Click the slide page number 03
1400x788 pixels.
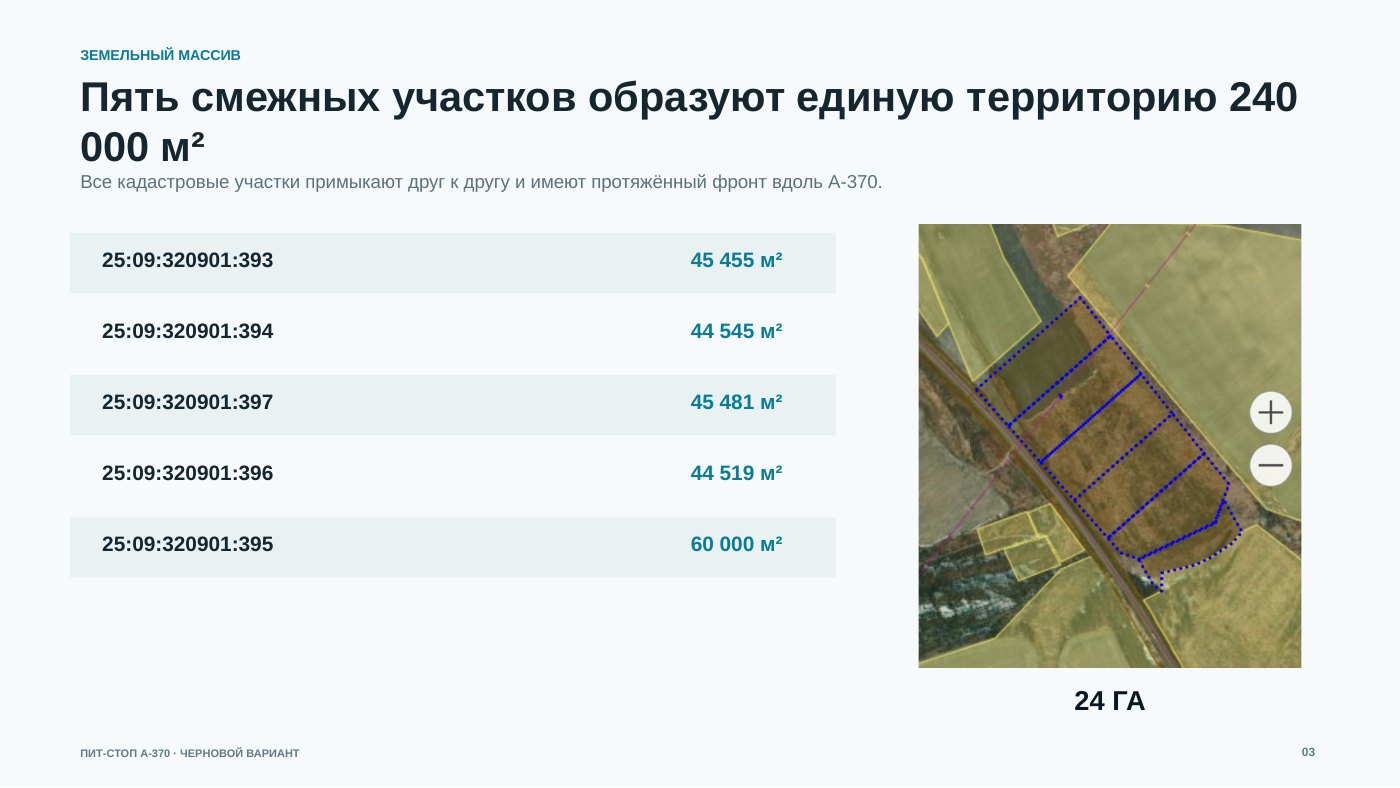(1308, 752)
